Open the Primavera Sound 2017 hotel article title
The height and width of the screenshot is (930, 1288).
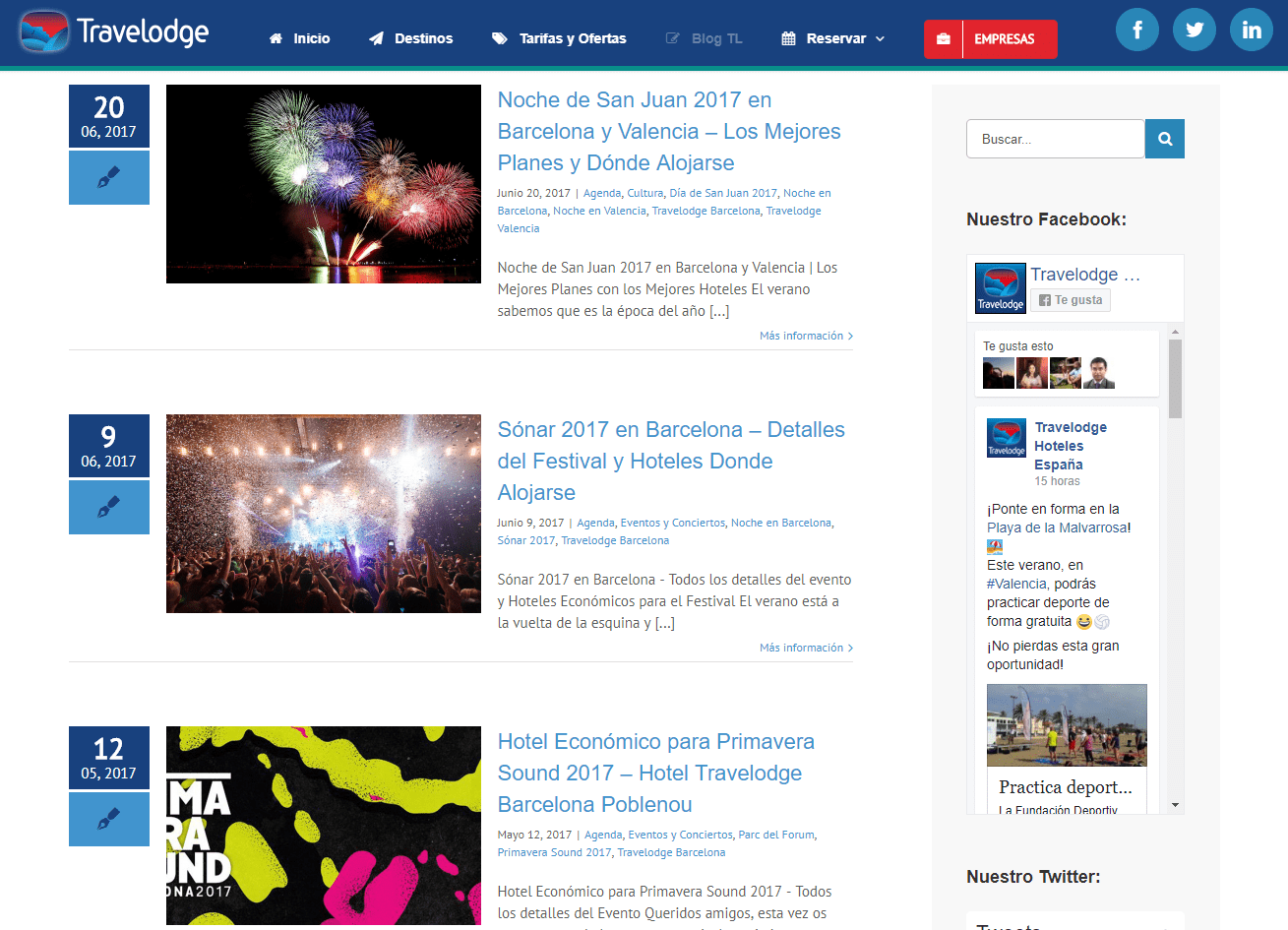(656, 773)
